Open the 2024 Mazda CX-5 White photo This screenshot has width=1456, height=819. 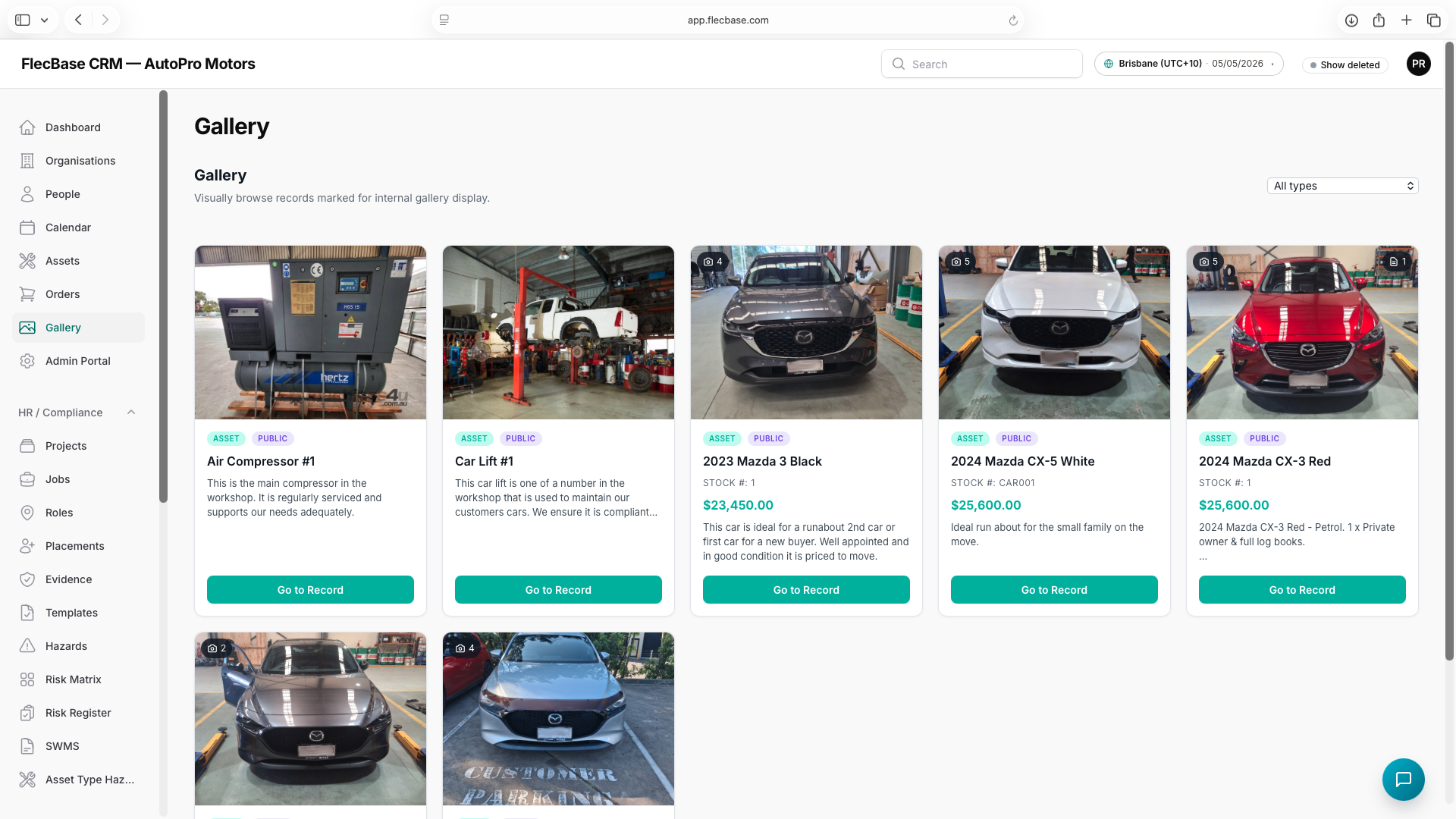tap(1054, 332)
